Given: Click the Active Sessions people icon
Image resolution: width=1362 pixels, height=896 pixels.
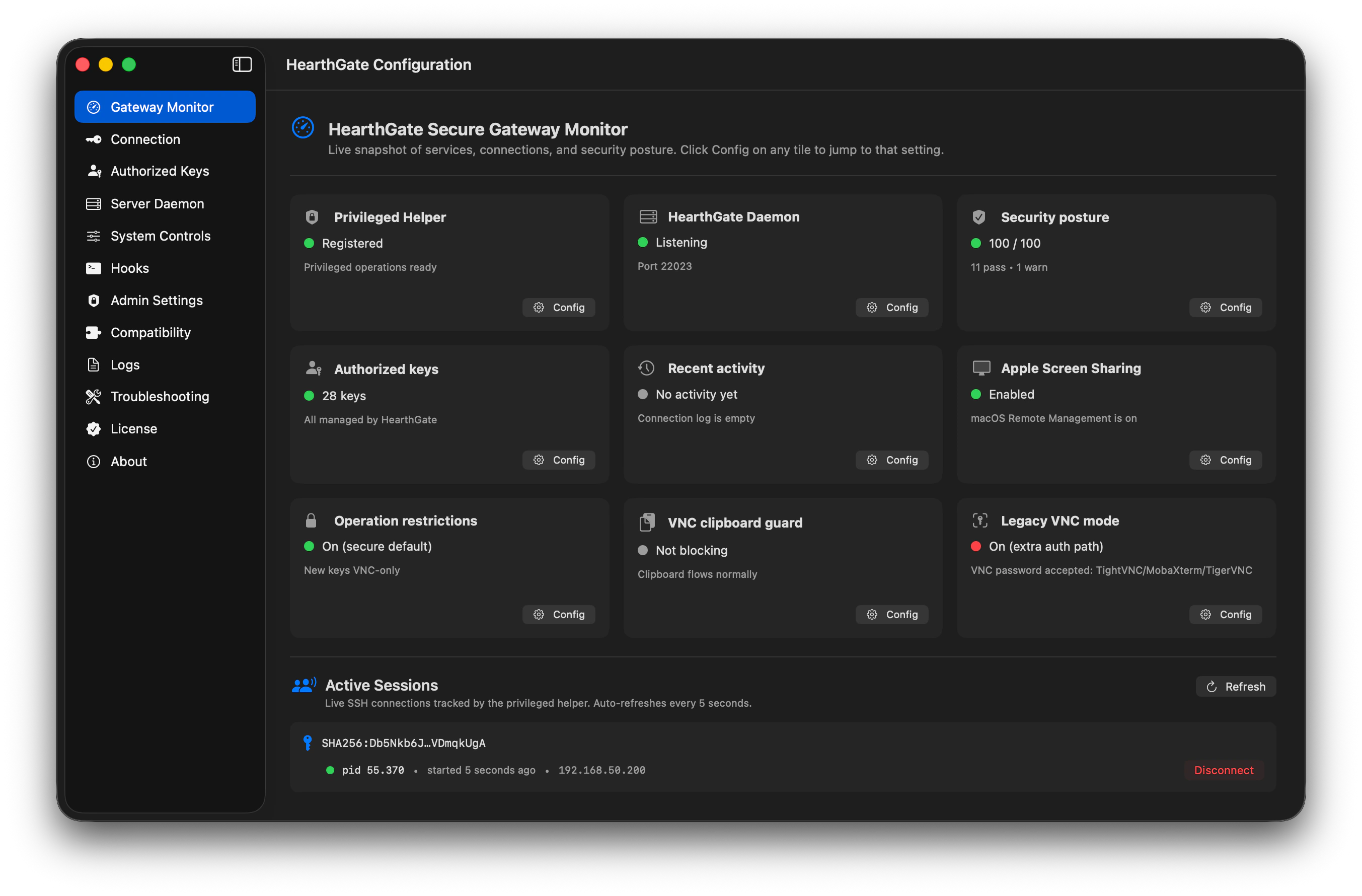Looking at the screenshot, I should coord(304,684).
